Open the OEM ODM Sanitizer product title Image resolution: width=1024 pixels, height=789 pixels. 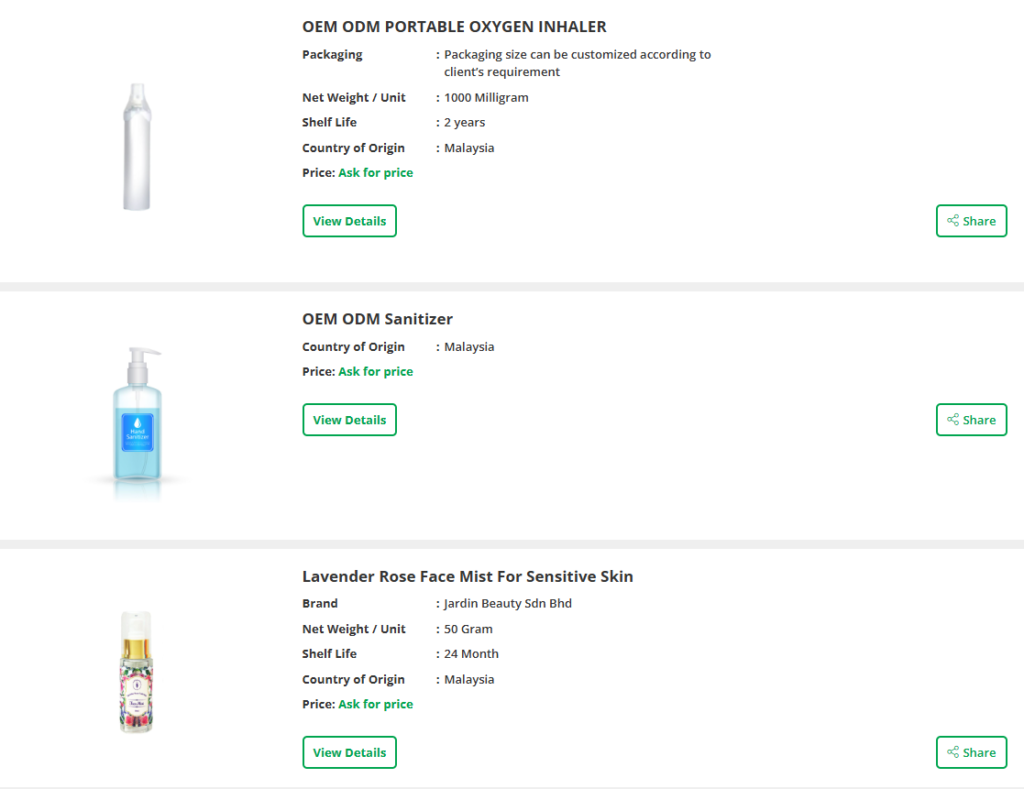tap(377, 319)
